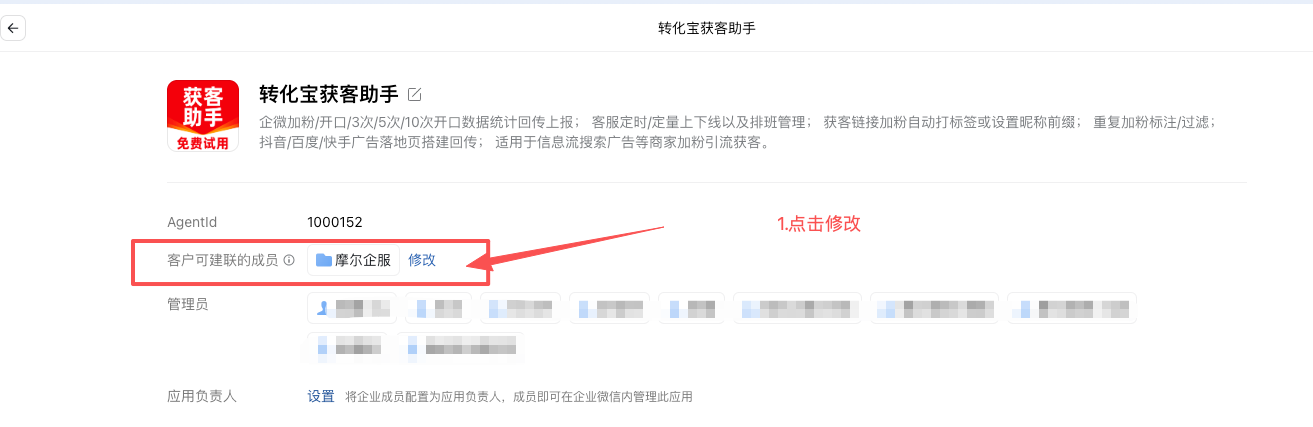Click the 免费试用 banner on the logo
This screenshot has width=1313, height=427.
point(203,143)
